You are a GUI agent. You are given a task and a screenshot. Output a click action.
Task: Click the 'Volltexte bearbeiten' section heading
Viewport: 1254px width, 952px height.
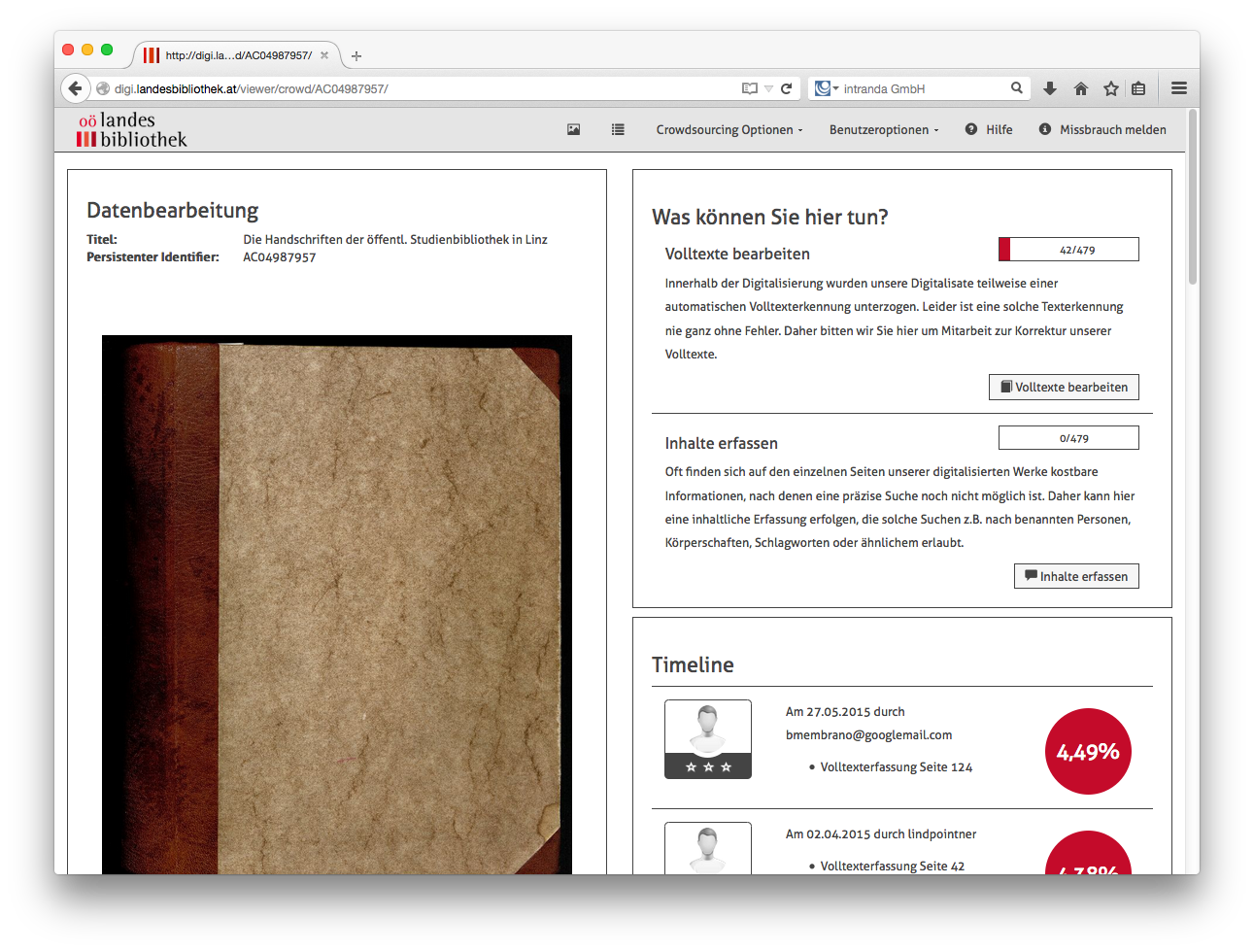(737, 254)
